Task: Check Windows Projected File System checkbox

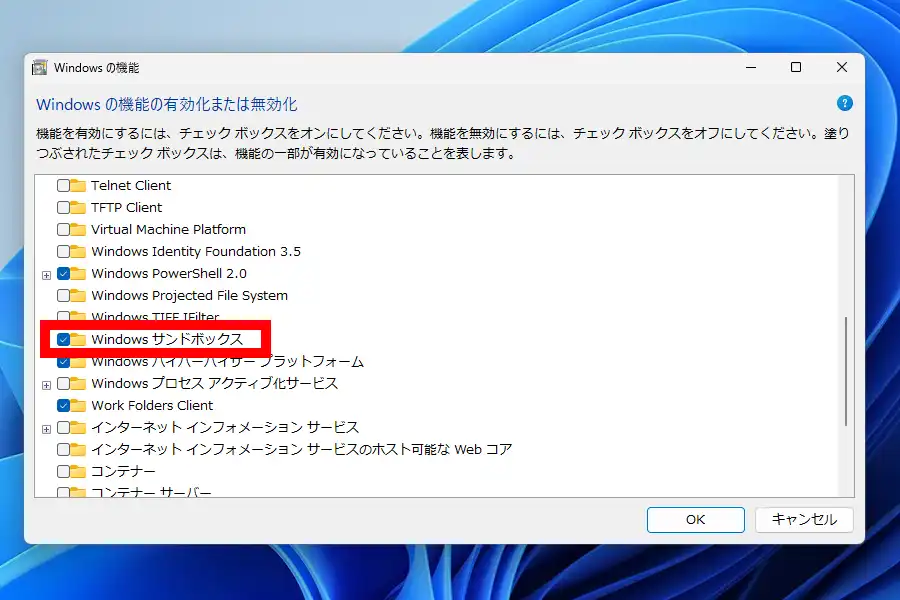Action: [63, 296]
